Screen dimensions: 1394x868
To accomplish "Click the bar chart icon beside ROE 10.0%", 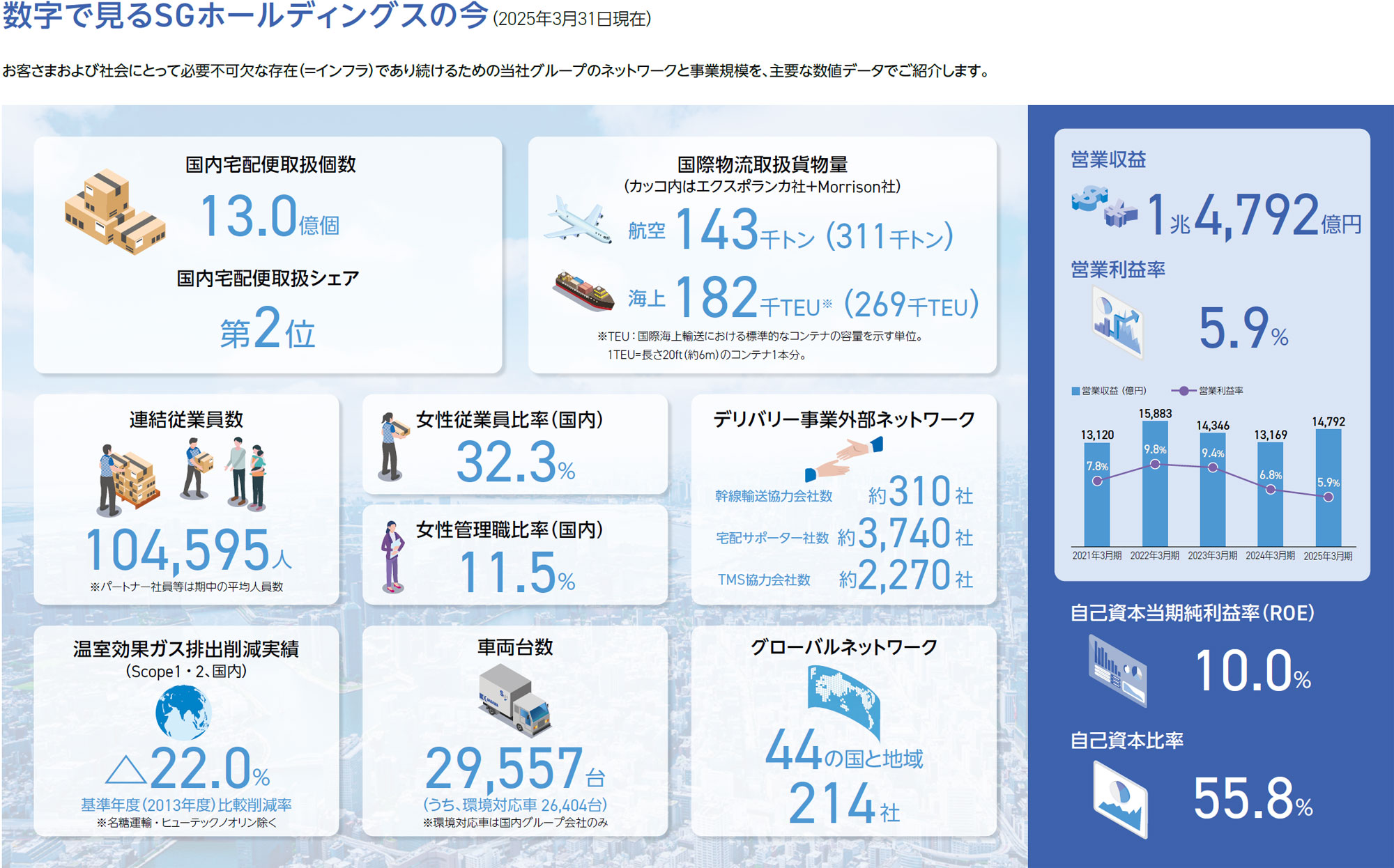I will (1117, 671).
